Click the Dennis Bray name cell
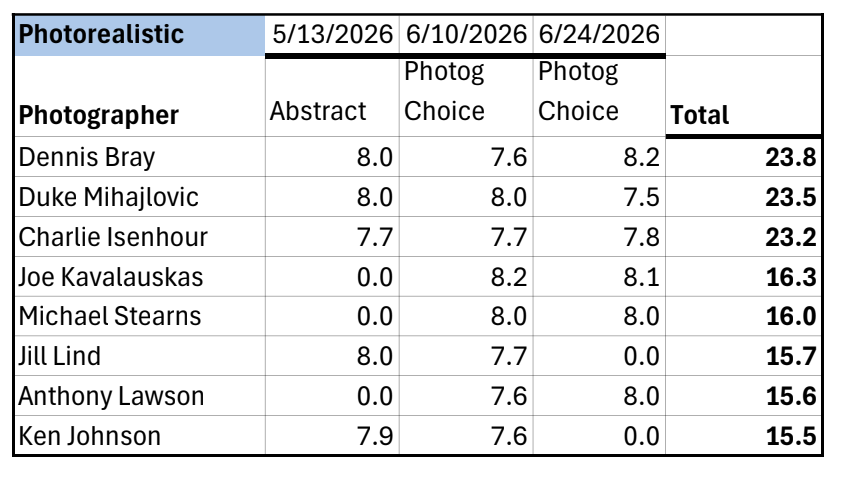Screen dimensions: 848x490 [x=140, y=157]
